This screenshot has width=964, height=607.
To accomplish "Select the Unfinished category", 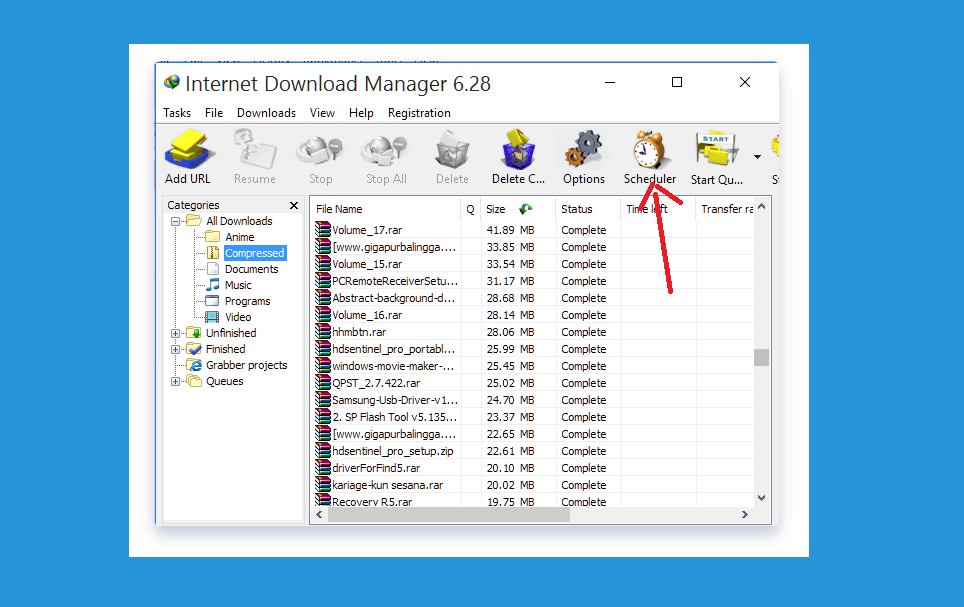I will [x=231, y=333].
